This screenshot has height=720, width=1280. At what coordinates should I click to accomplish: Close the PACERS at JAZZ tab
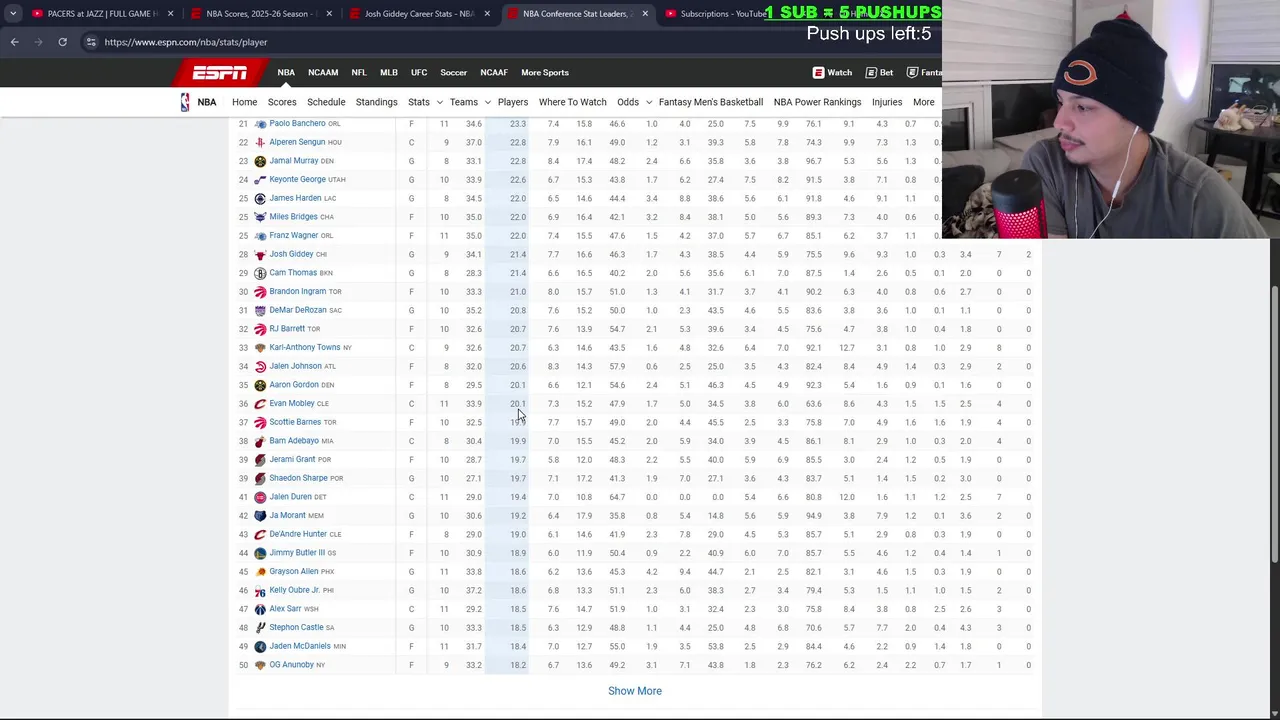tap(170, 14)
